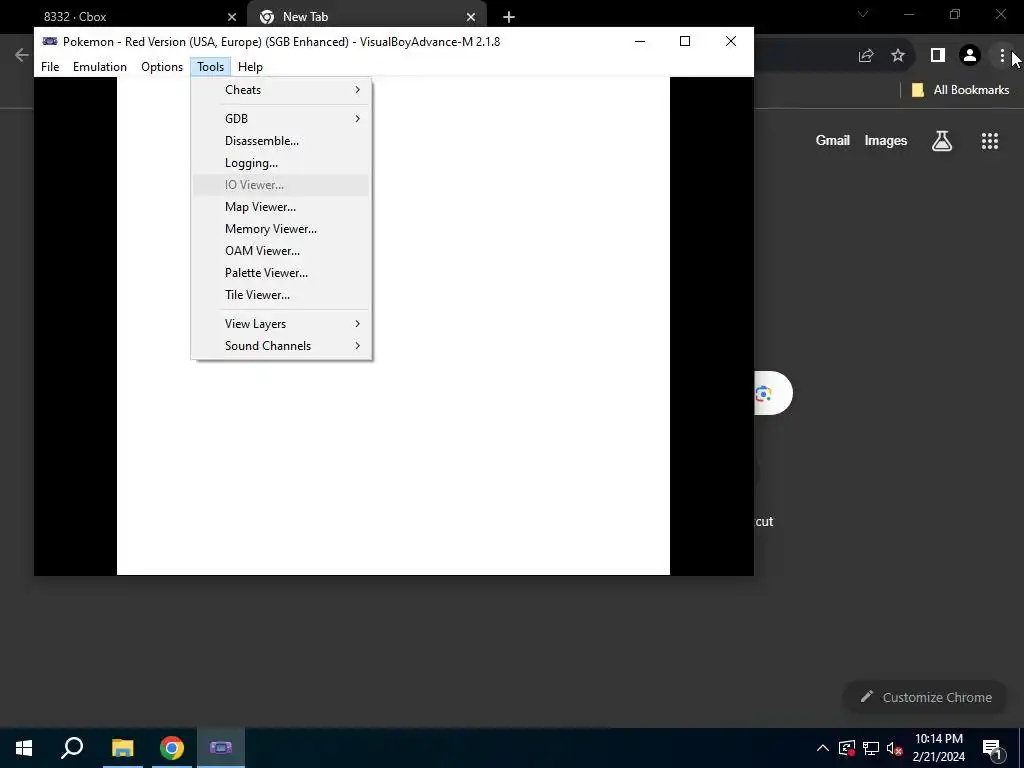Open the Tile Viewer... tool

point(281,295)
